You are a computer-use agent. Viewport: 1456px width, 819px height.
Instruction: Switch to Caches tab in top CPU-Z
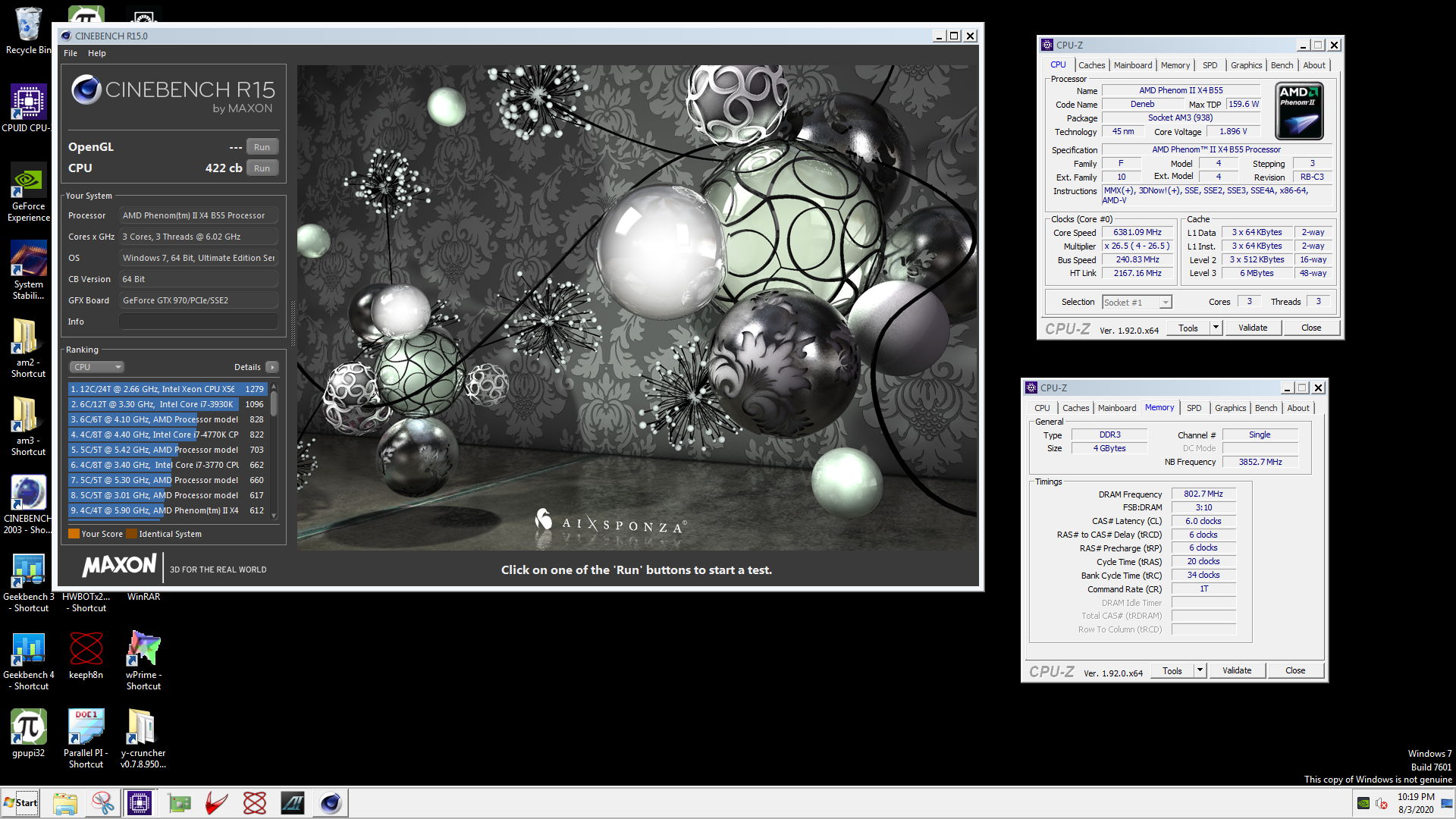[x=1091, y=65]
